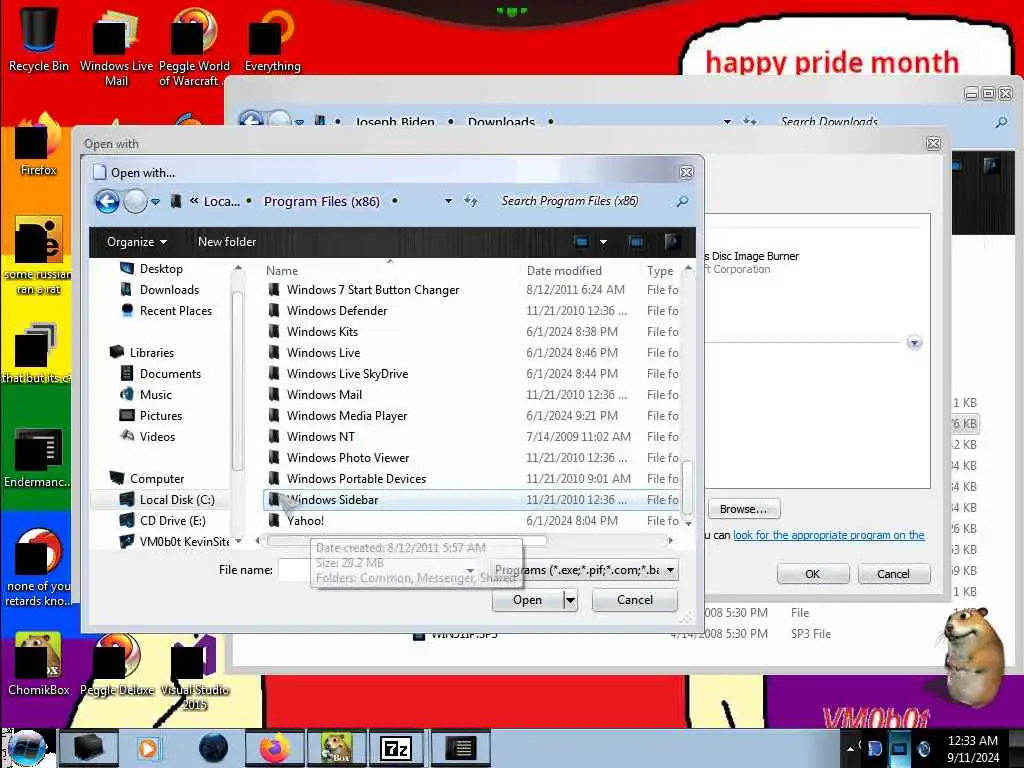This screenshot has height=768, width=1024.
Task: Click Downloads breadcrumb in Explorer window behind
Action: click(x=501, y=121)
